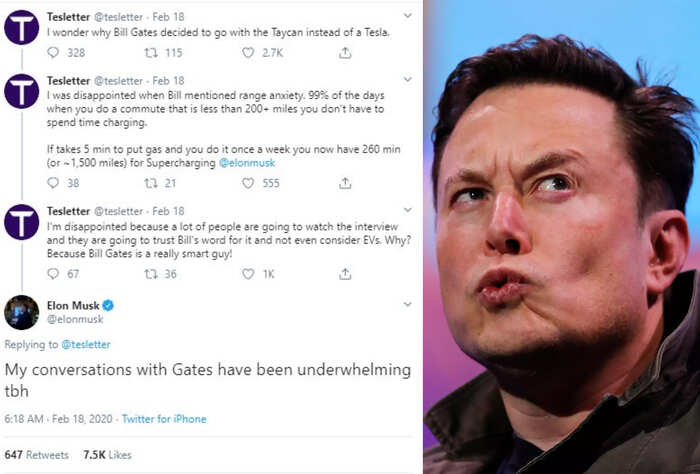The height and width of the screenshot is (474, 700).
Task: Reply to the Taycan tweet with 328 replies
Action: tap(53, 53)
